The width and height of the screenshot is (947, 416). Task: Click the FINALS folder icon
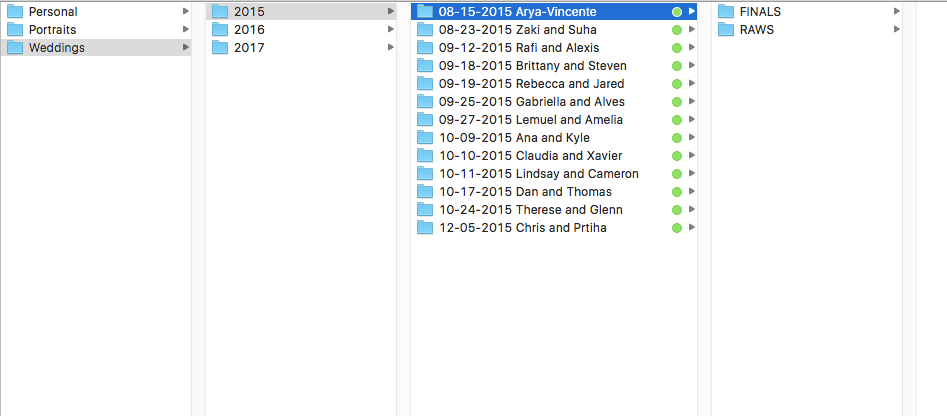pyautogui.click(x=726, y=11)
